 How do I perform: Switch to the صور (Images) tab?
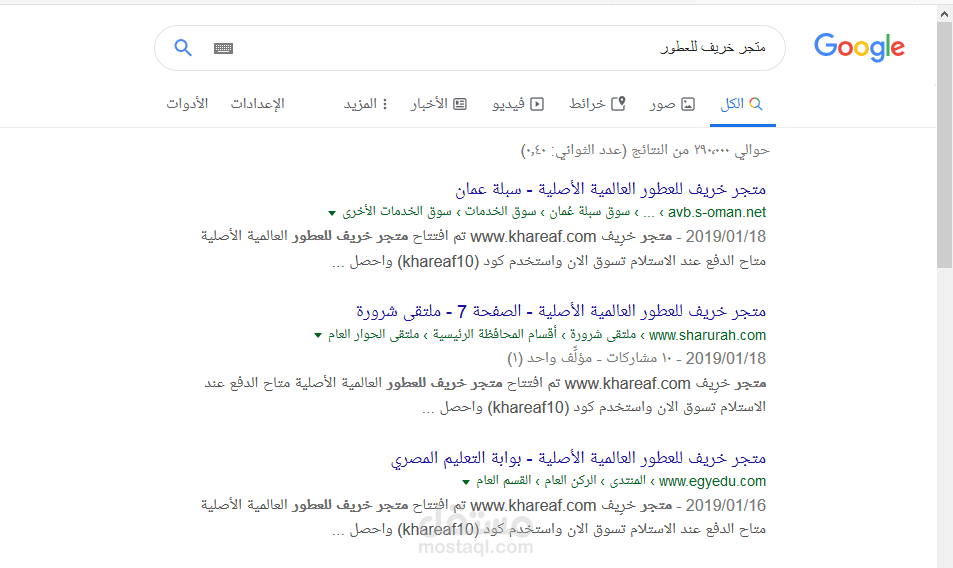click(672, 104)
